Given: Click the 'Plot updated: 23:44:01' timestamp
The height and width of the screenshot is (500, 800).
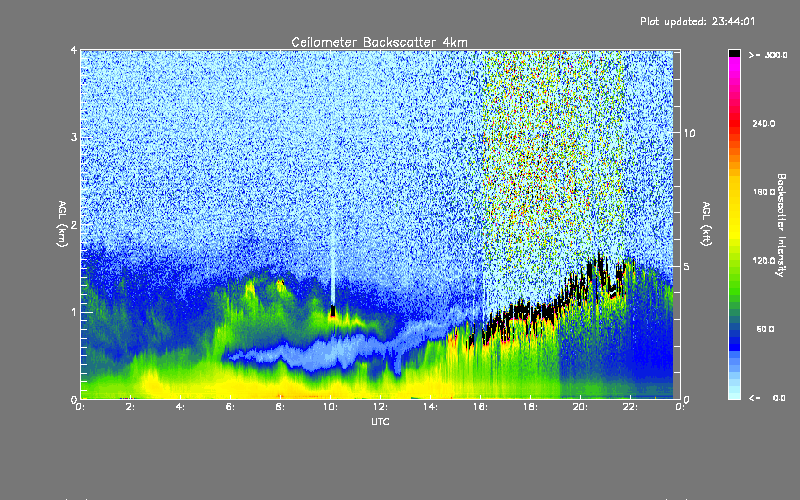Looking at the screenshot, I should click(697, 21).
